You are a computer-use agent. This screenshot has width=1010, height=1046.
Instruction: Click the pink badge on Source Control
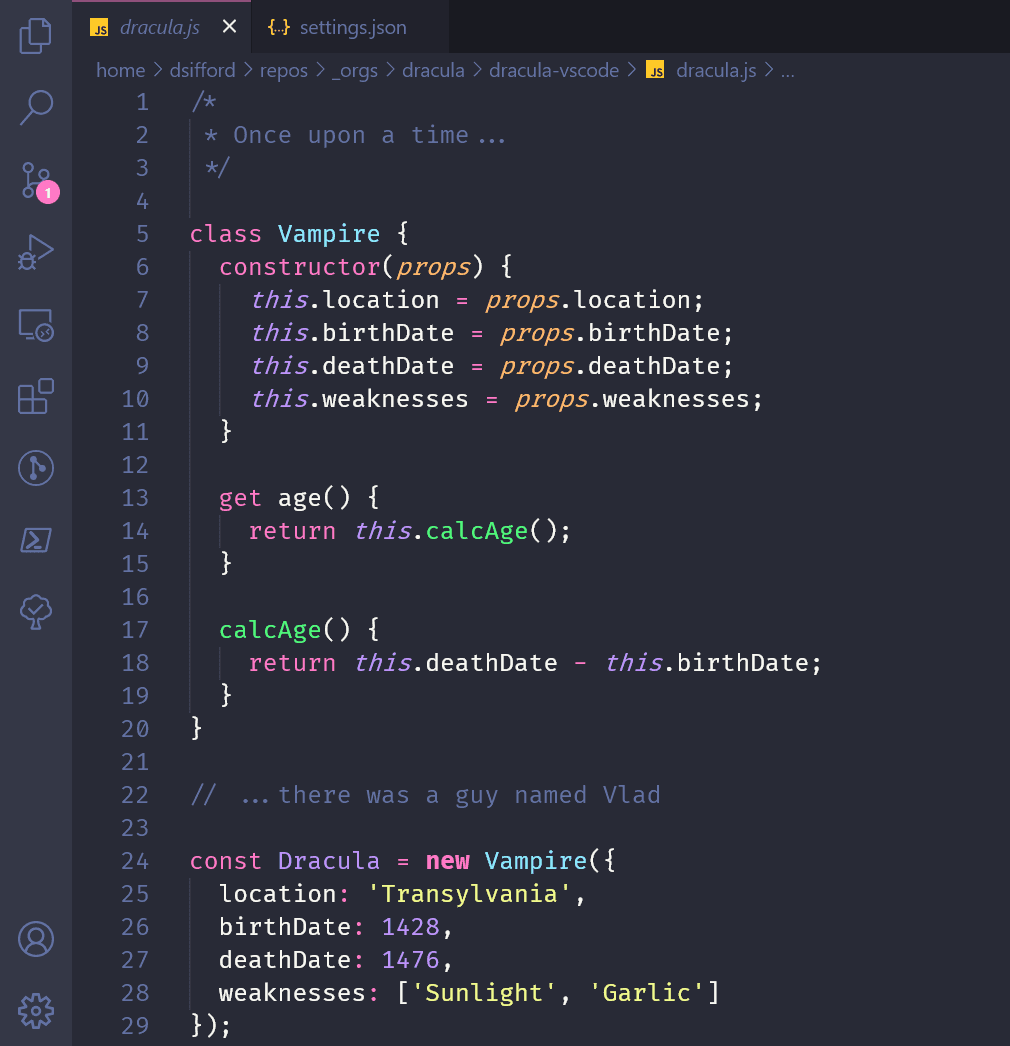point(50,192)
